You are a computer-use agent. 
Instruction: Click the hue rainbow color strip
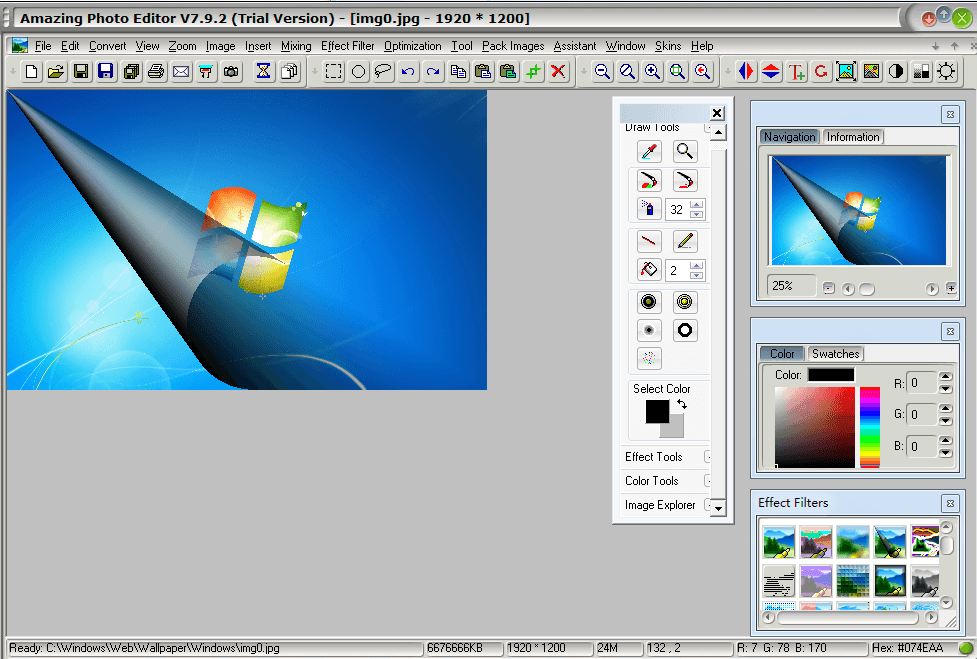click(869, 427)
